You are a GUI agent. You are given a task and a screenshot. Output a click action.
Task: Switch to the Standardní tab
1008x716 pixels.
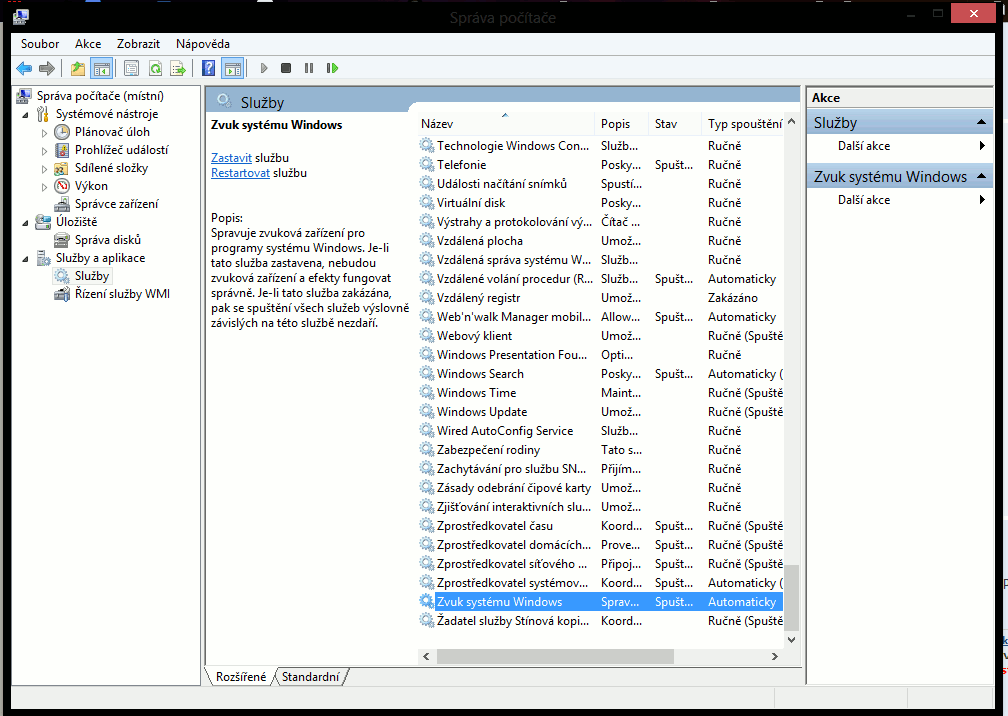tap(310, 677)
